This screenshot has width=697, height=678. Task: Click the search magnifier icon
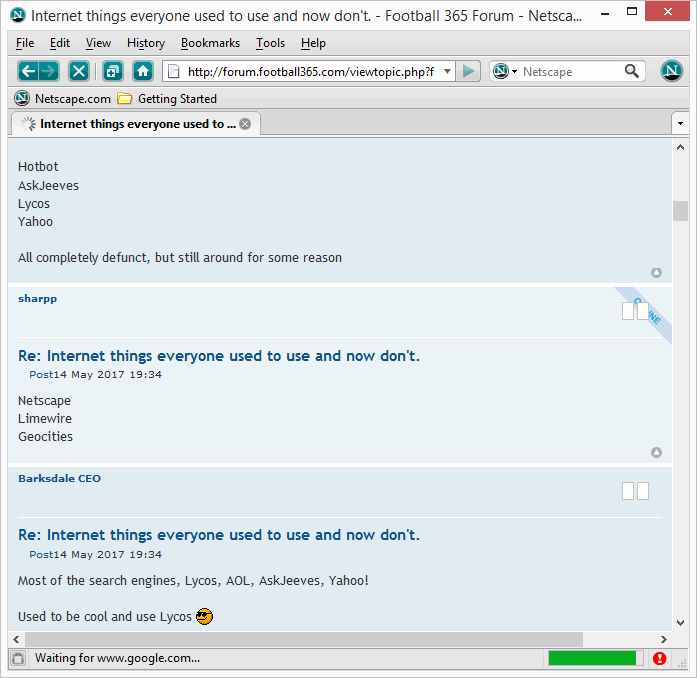point(632,71)
